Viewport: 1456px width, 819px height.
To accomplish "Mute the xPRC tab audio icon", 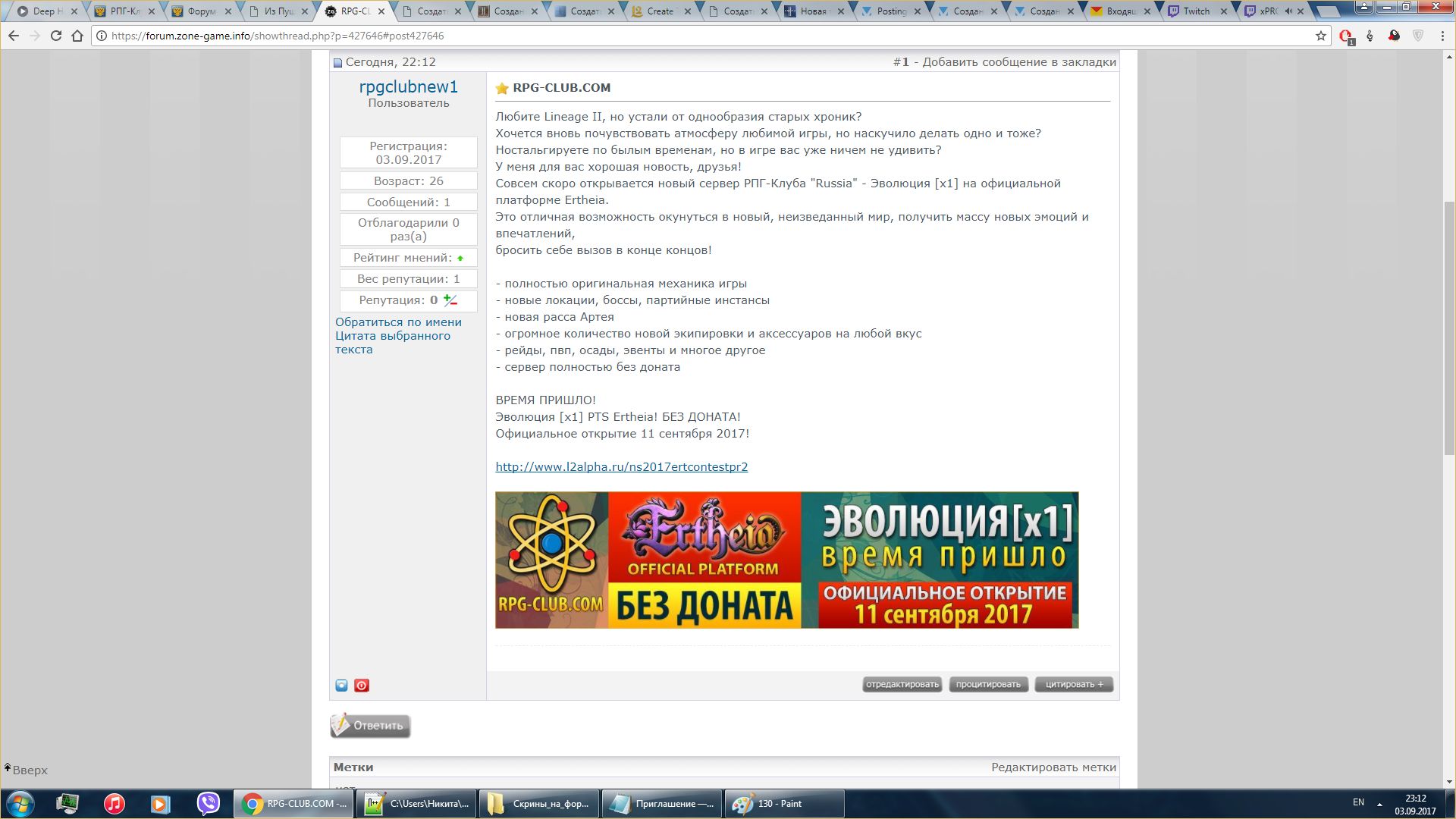I will 1288,11.
